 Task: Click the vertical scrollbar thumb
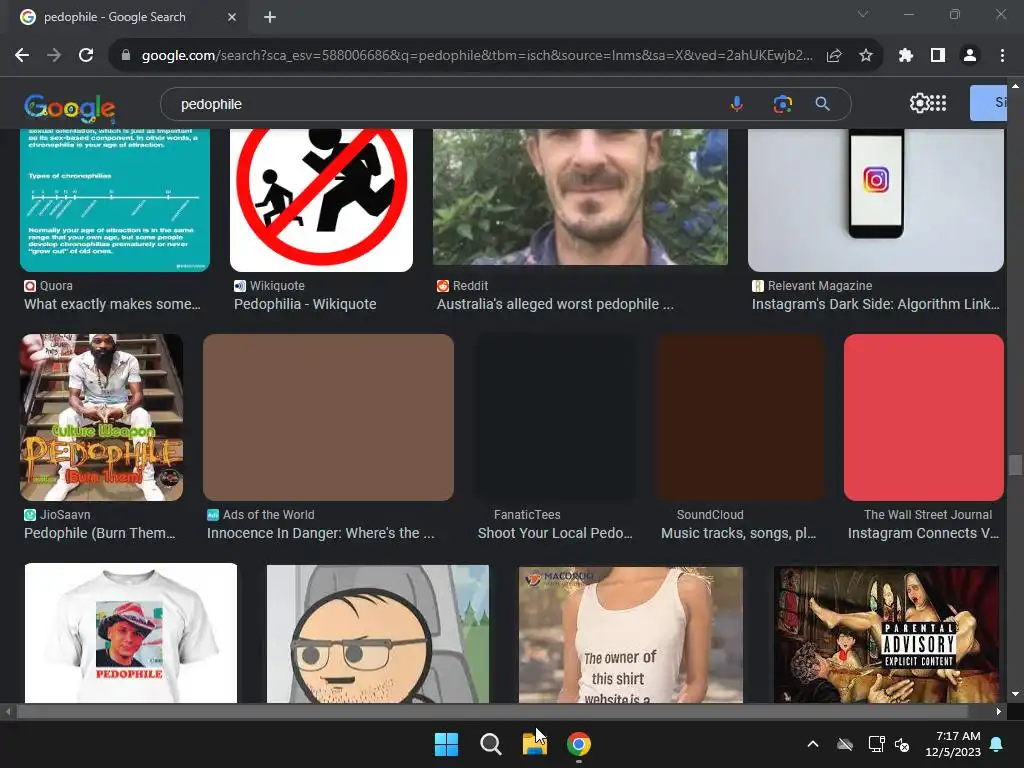click(1015, 466)
